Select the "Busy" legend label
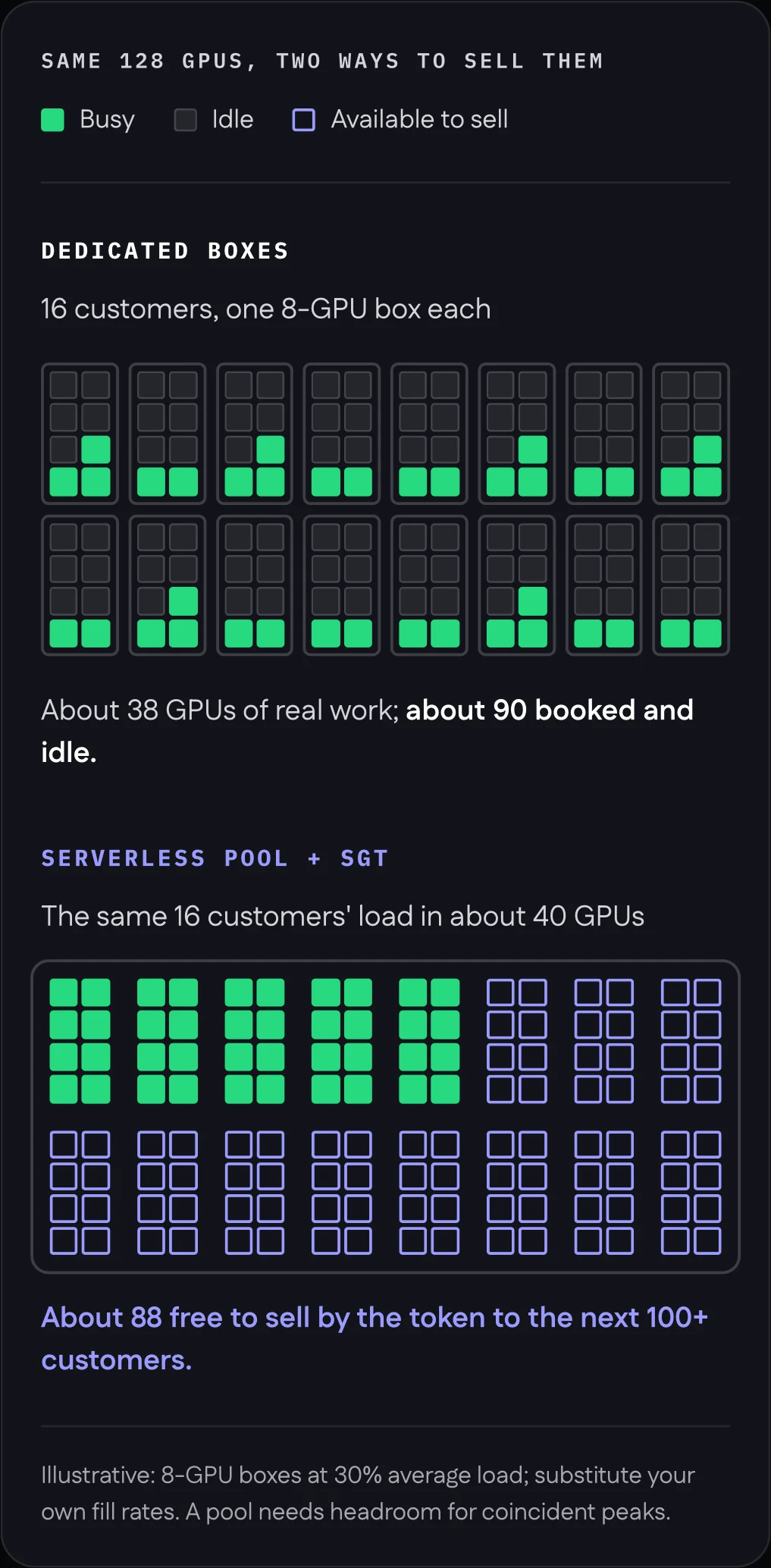The image size is (771, 1568). [107, 120]
